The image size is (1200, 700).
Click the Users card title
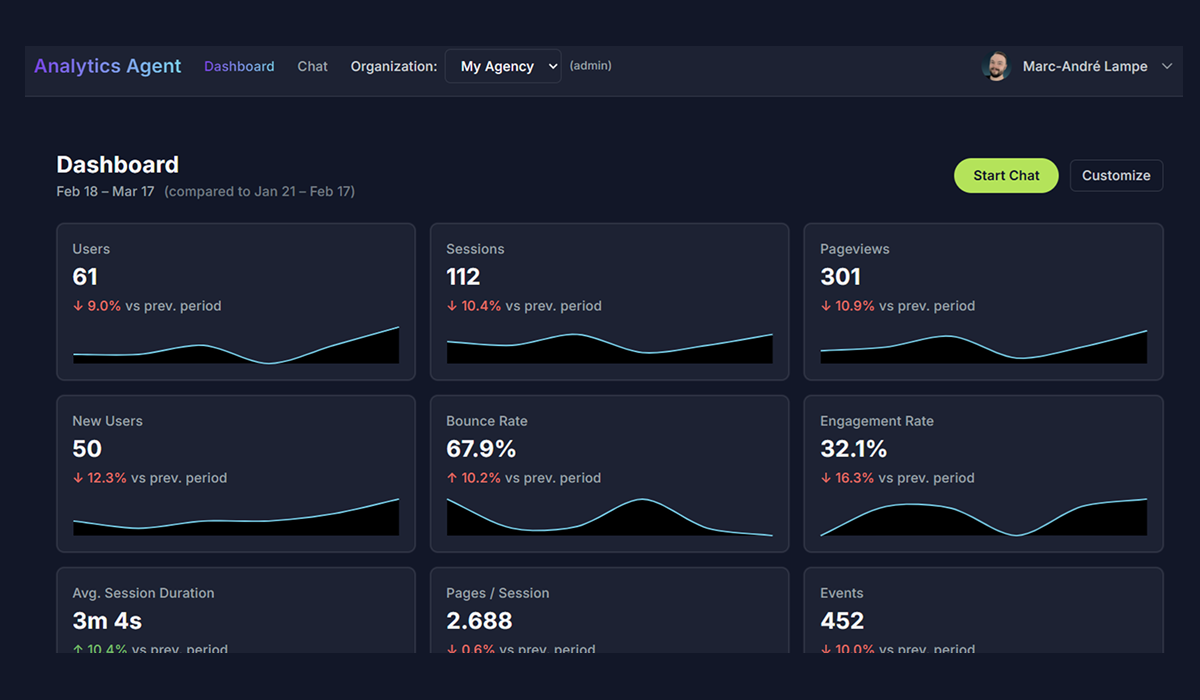[91, 249]
